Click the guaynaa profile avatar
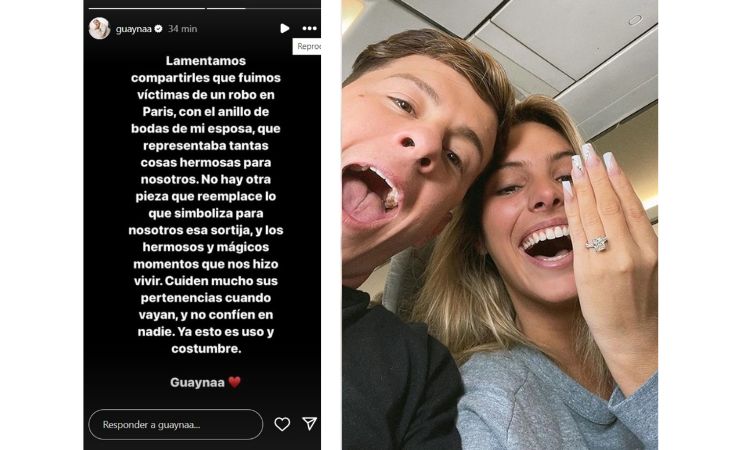Image resolution: width=740 pixels, height=450 pixels. point(100,29)
